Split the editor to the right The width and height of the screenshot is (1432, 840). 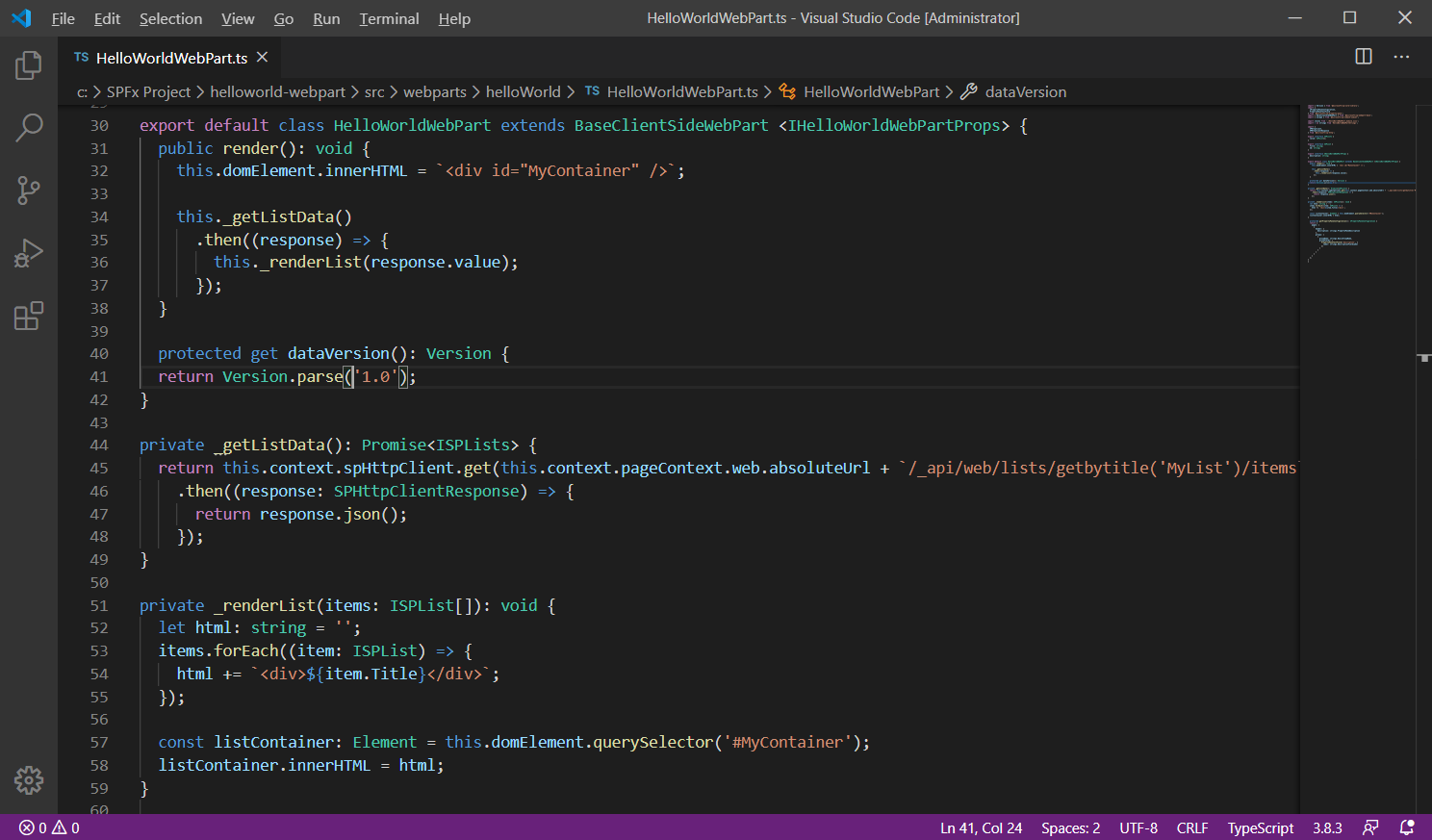click(1364, 57)
